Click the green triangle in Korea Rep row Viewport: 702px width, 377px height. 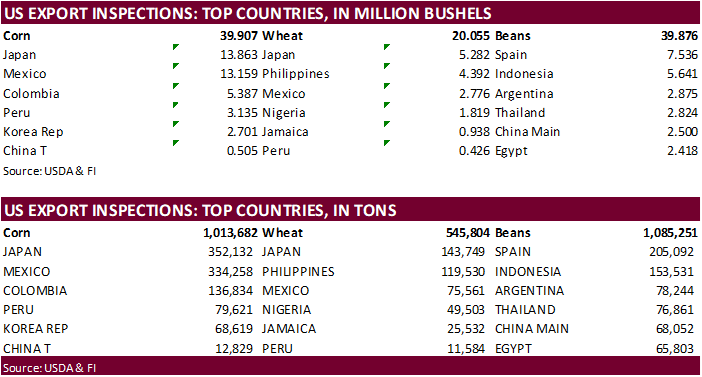point(176,124)
